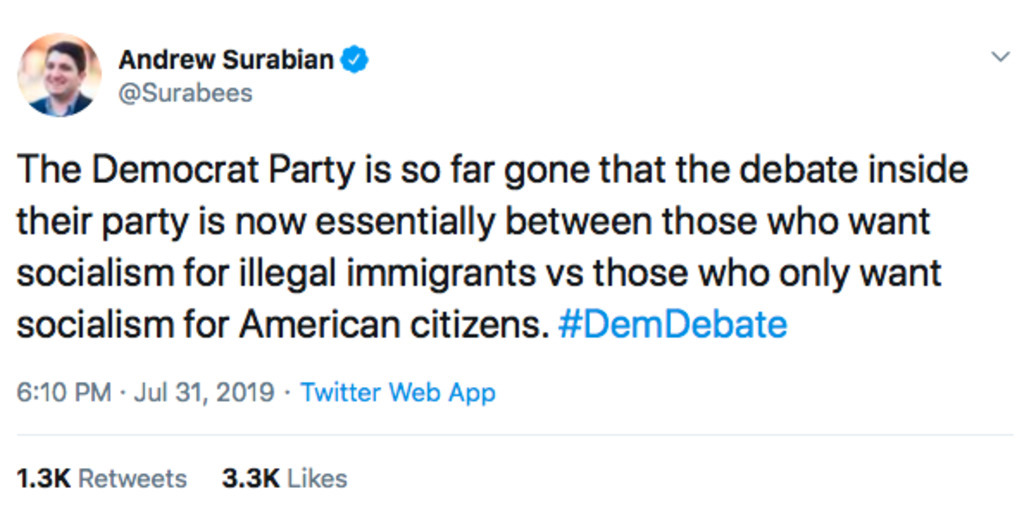This screenshot has height=515, width=1024.
Task: Open the #DemDebate hashtag
Action: [x=672, y=325]
